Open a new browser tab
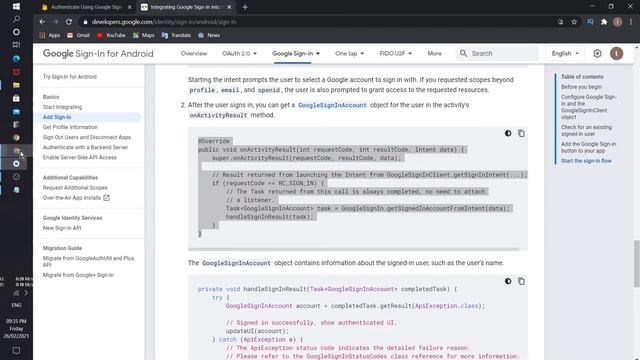640x360 pixels. (x=245, y=7)
